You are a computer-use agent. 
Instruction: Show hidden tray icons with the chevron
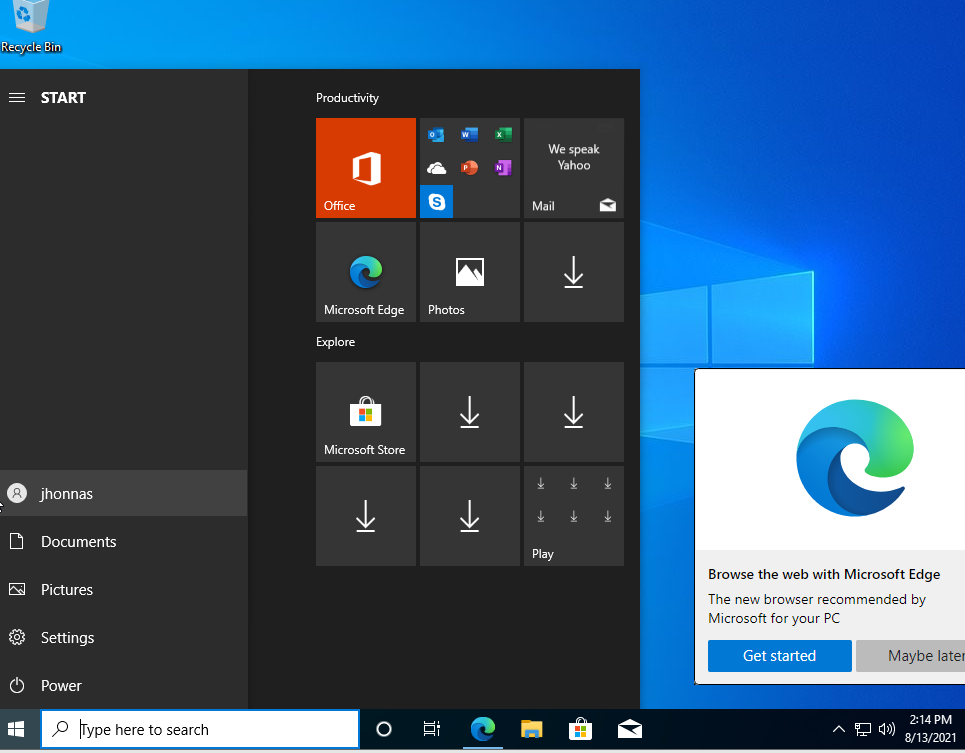(838, 730)
